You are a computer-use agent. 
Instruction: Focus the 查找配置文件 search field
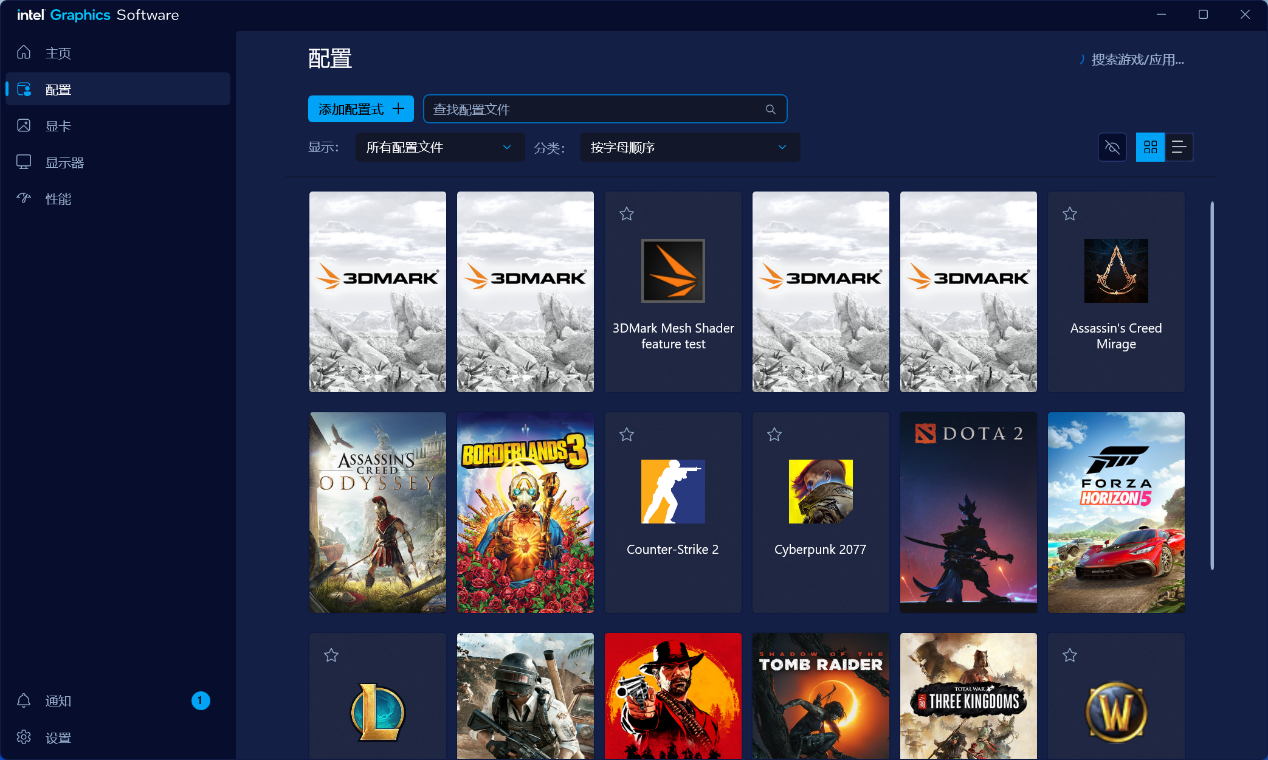[x=605, y=109]
